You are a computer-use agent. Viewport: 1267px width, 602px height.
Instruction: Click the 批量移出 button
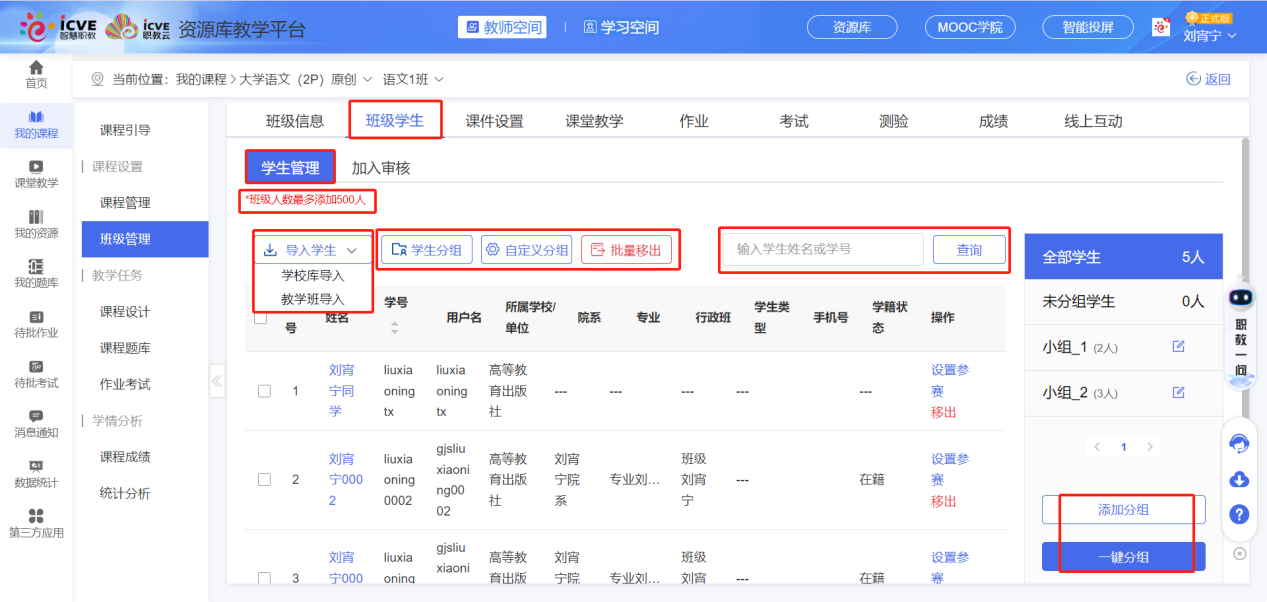[626, 250]
